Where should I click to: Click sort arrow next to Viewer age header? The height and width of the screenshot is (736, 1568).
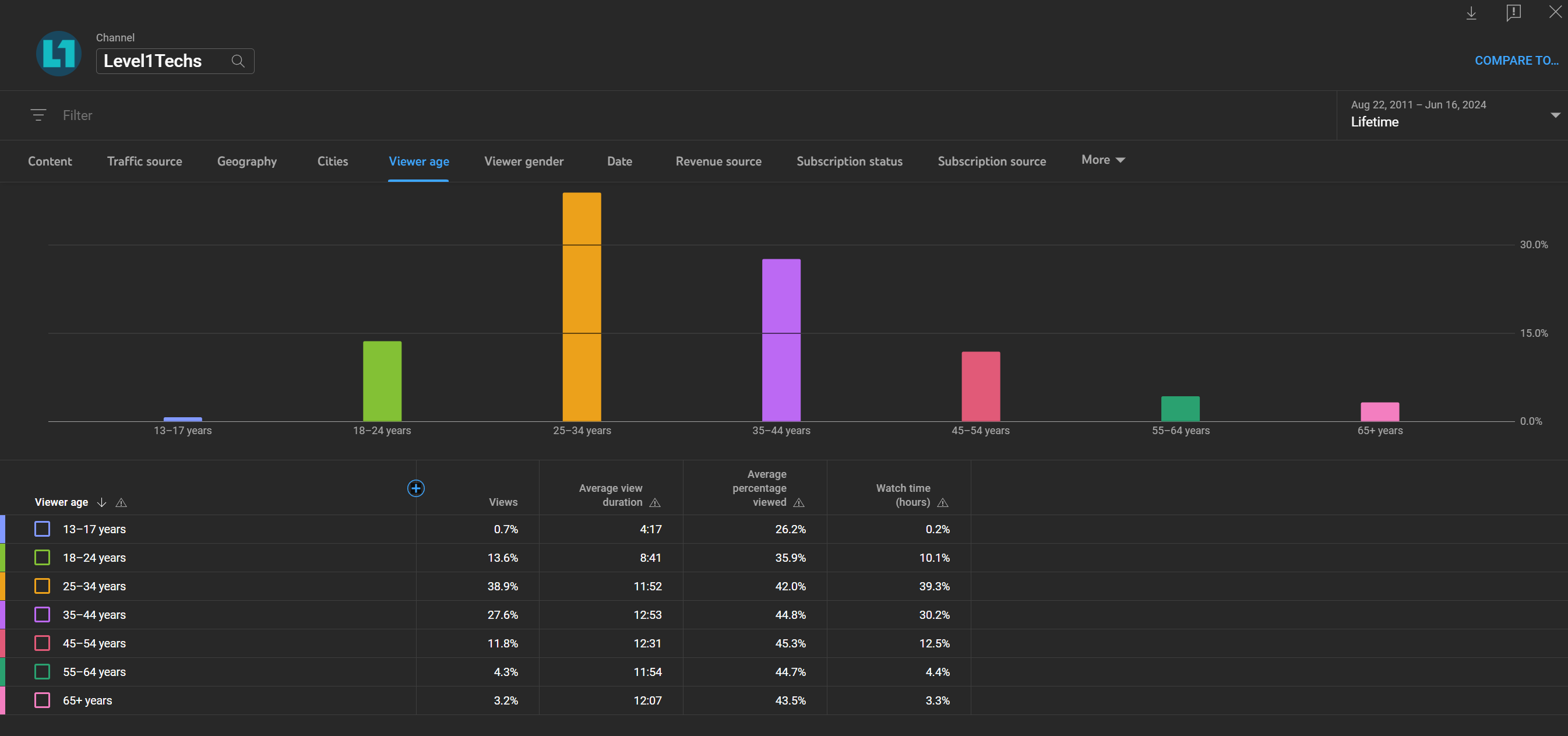click(x=101, y=503)
